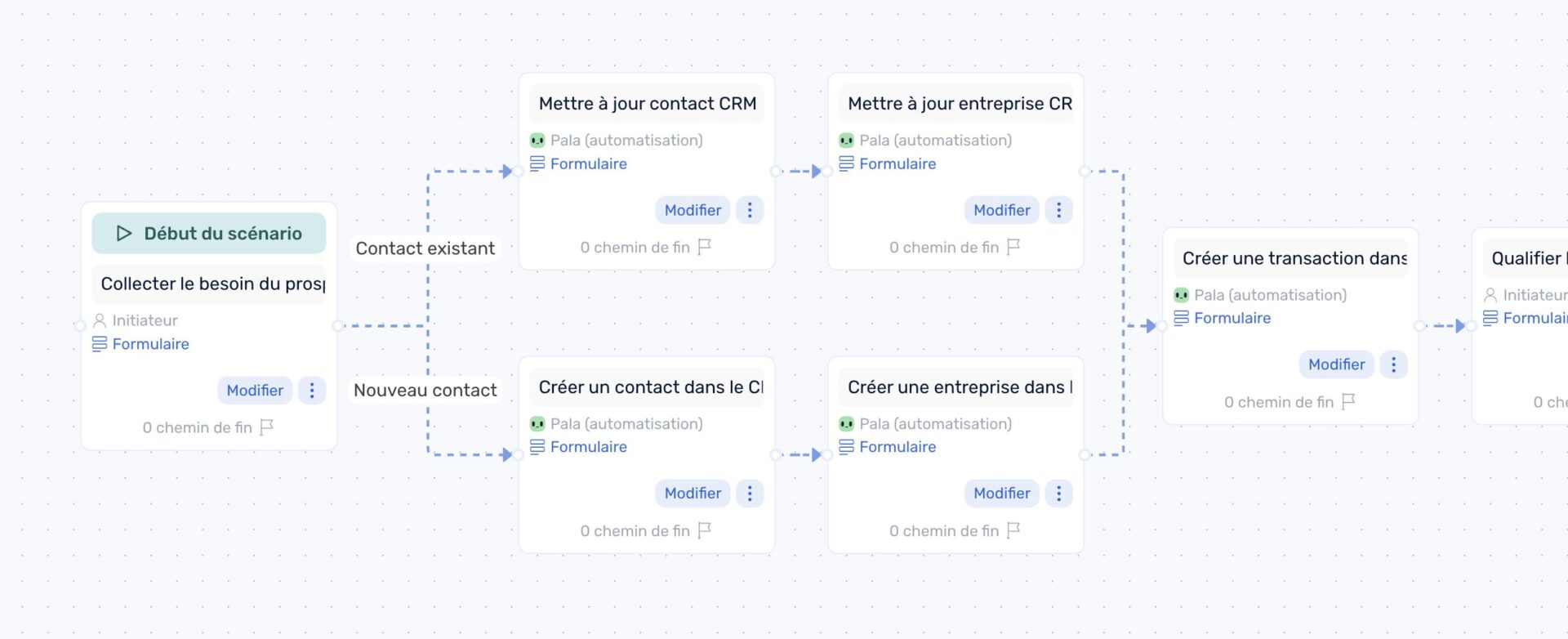
Task: Click Modifier on Mettre à jour entreprise card
Action: (x=1001, y=210)
